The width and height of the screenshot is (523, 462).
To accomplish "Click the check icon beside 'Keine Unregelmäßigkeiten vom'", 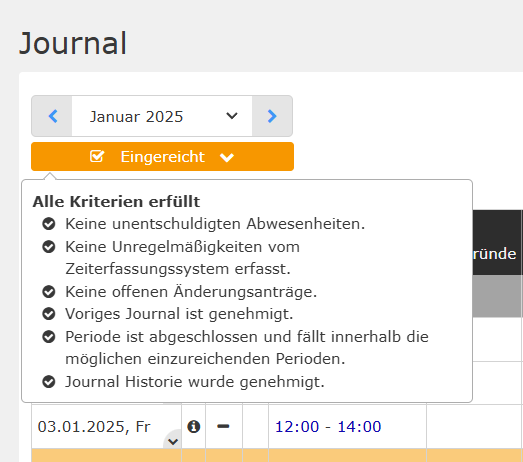I will 49,247.
